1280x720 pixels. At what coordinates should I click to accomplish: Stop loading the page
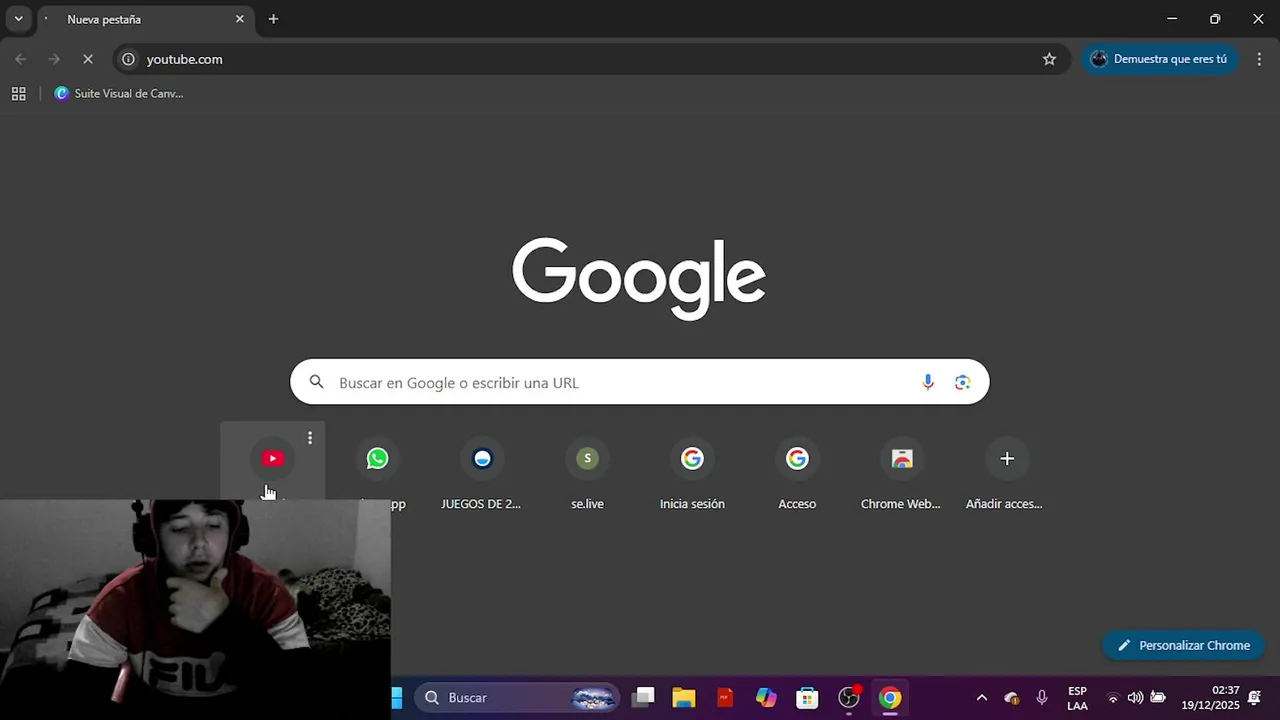click(x=88, y=59)
